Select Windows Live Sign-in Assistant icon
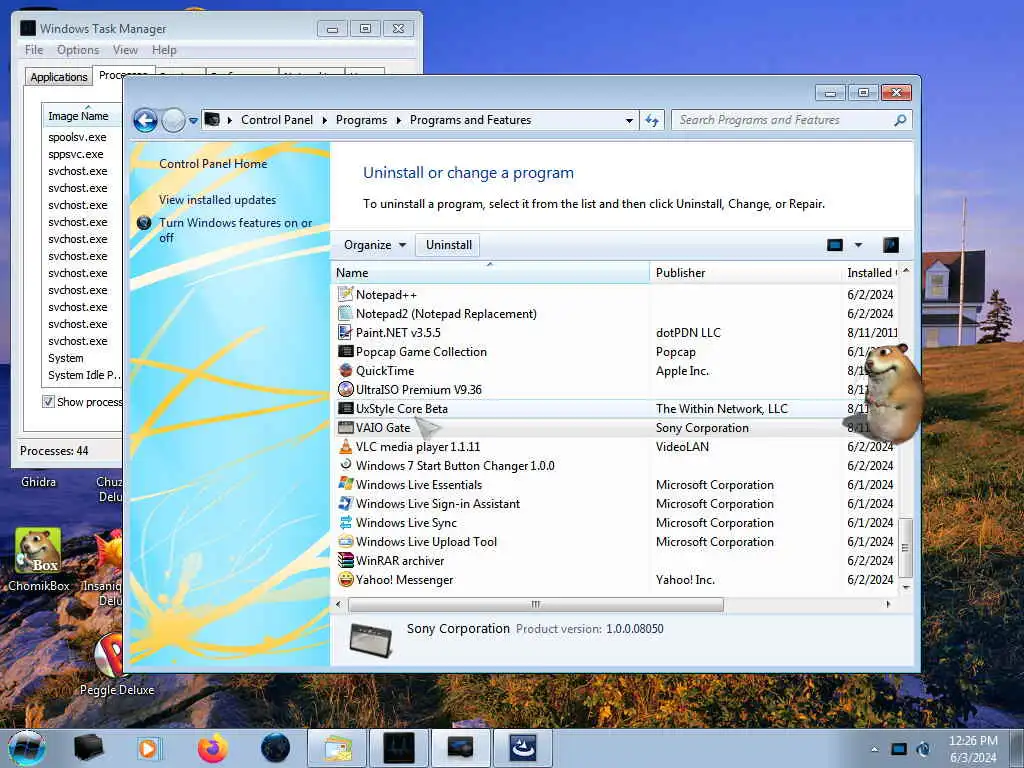The width and height of the screenshot is (1024, 768). (345, 504)
